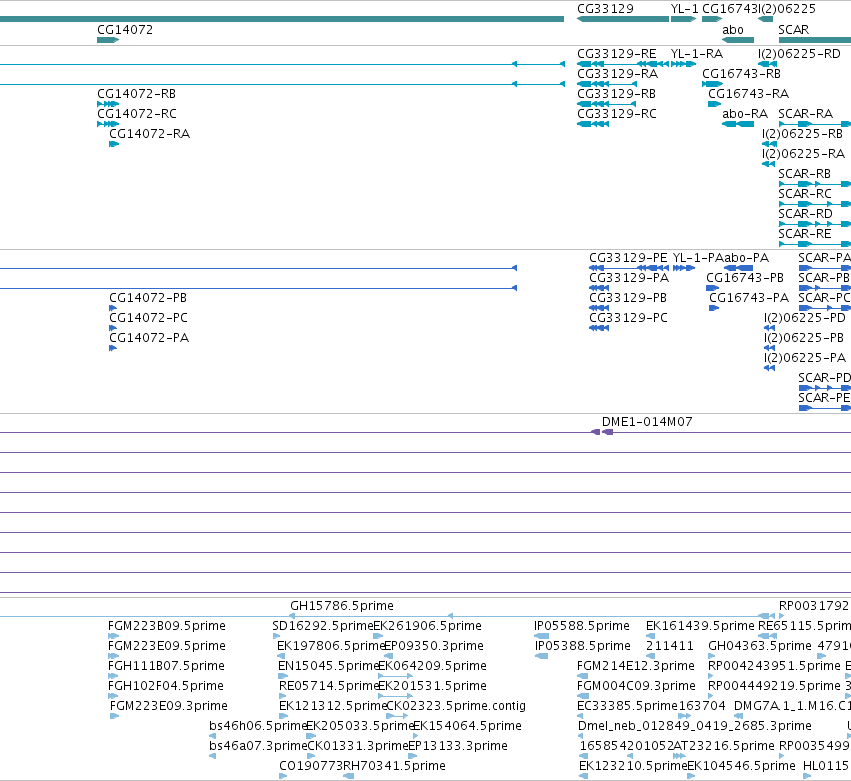
Task: Select transcript l(2)06225-RD
Action: [x=767, y=64]
